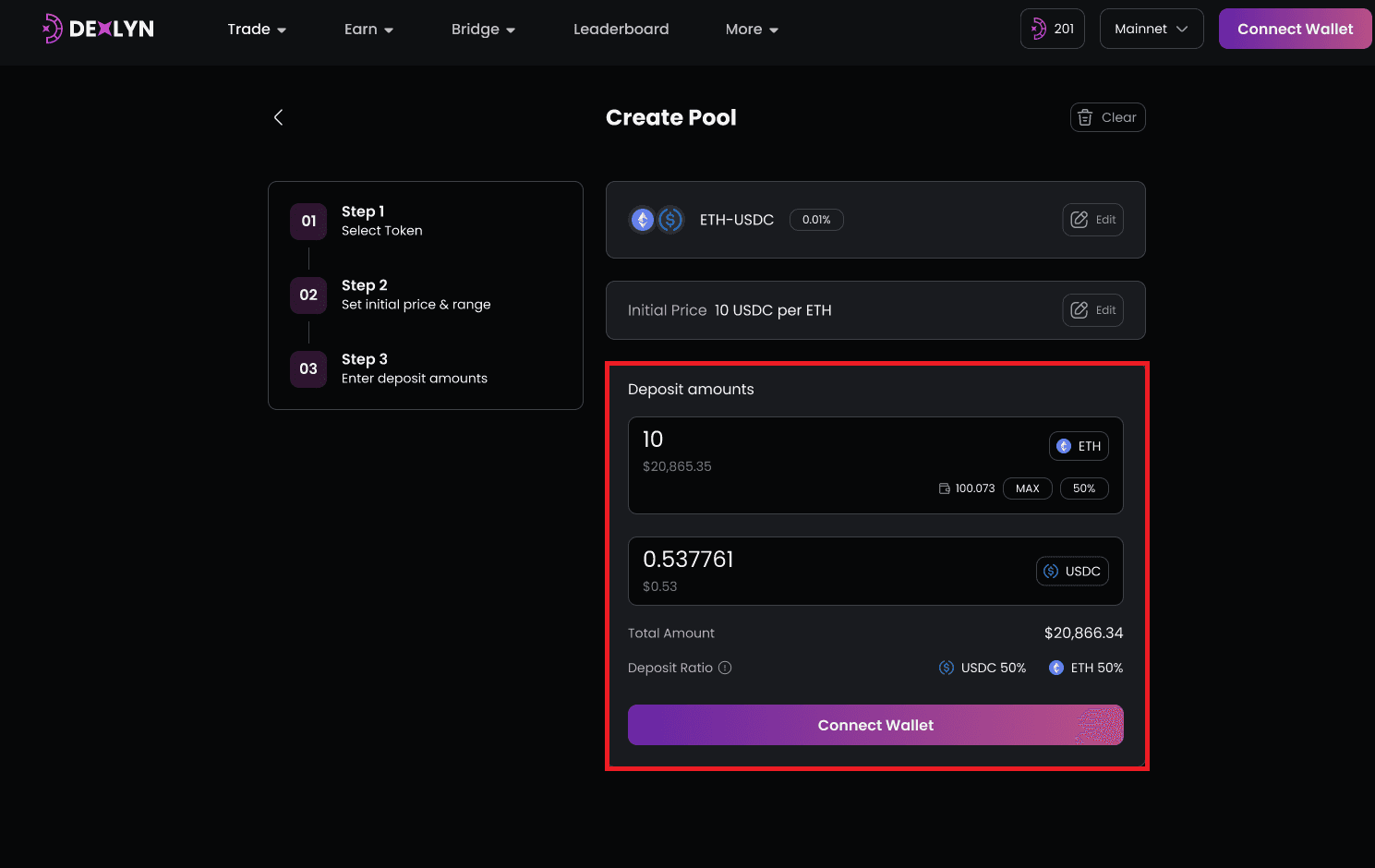
Task: Click edit pencil icon for ETH-USDC pair
Action: point(1079,220)
